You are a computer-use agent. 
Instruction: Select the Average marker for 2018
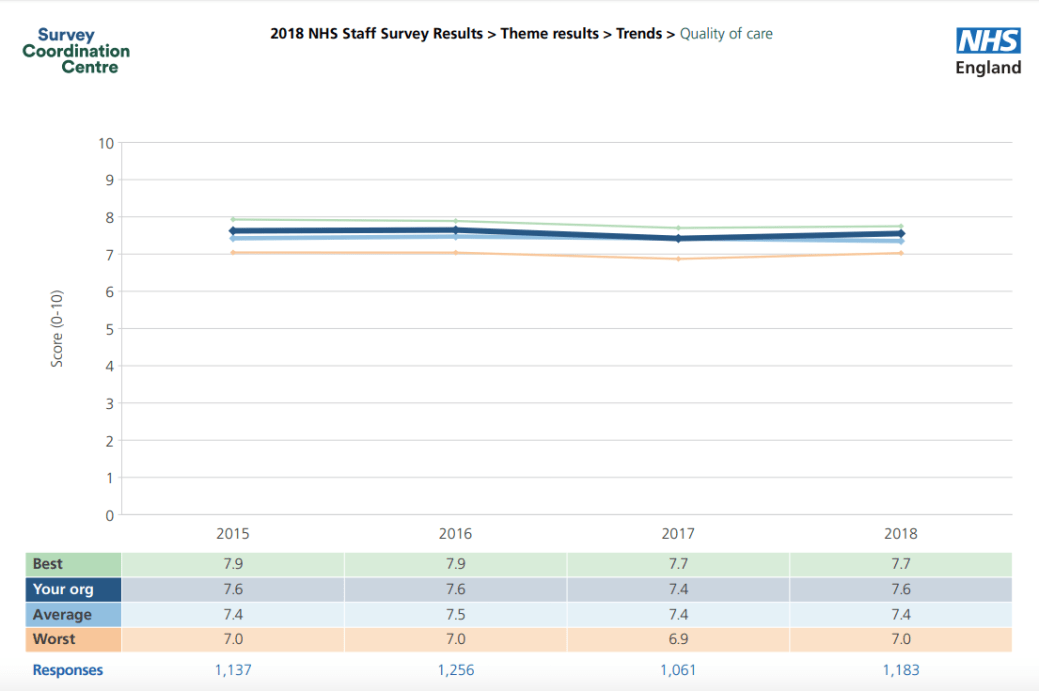(900, 240)
